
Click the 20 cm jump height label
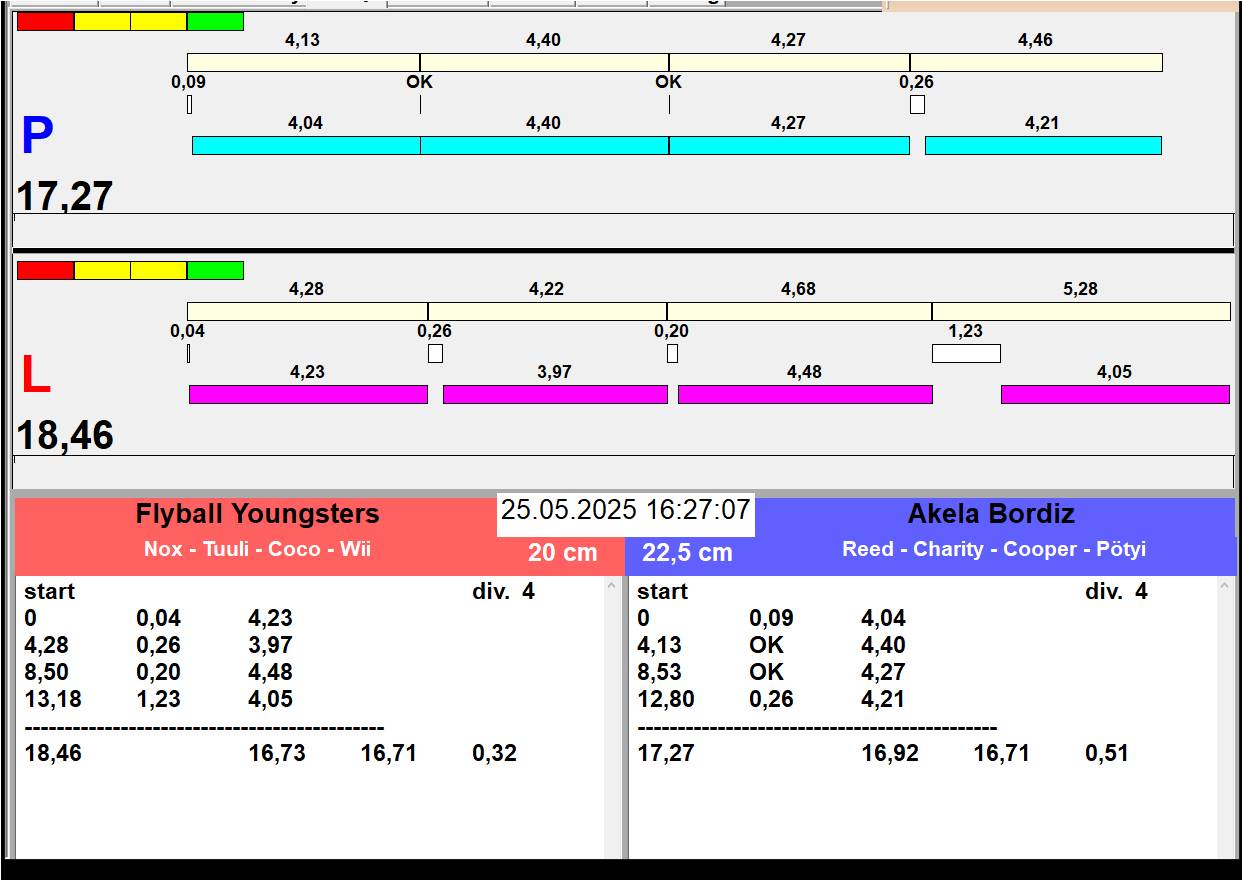pos(562,552)
